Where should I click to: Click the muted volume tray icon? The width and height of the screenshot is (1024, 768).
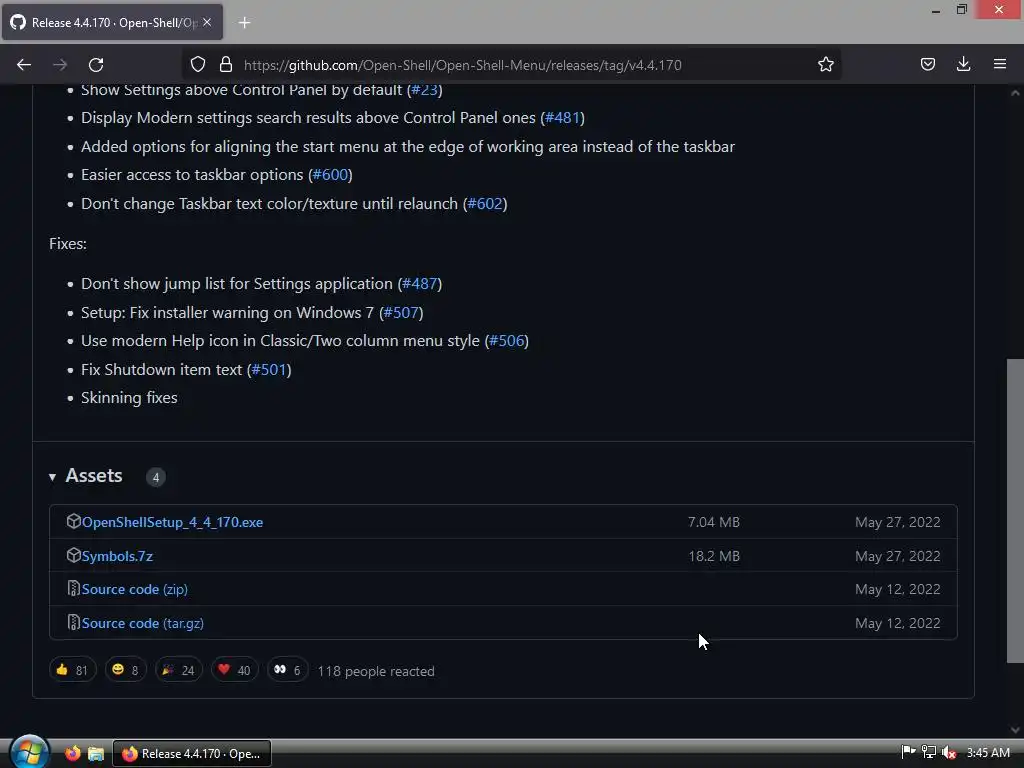(949, 752)
